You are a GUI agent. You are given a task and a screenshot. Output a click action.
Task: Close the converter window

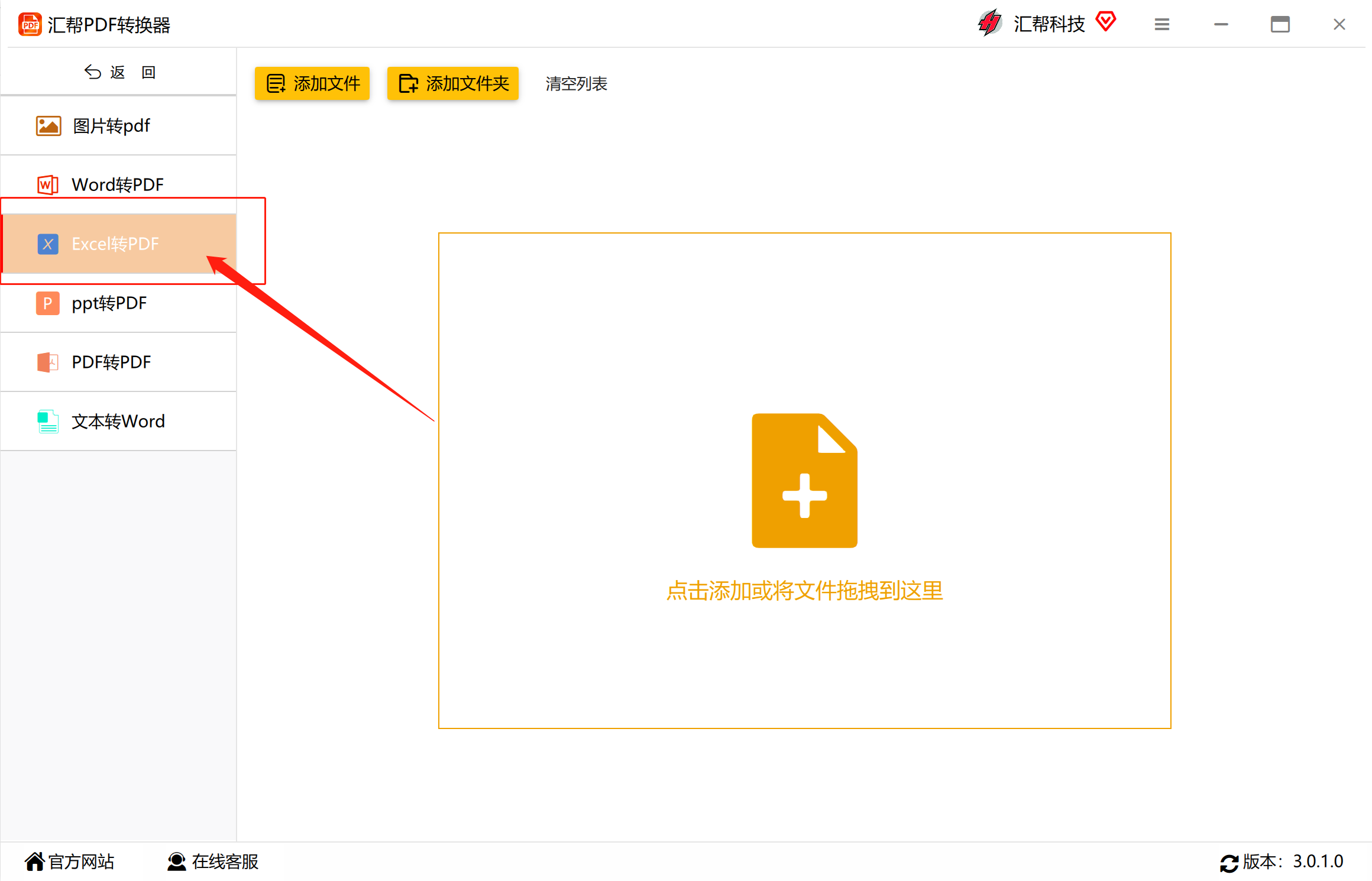click(1339, 24)
